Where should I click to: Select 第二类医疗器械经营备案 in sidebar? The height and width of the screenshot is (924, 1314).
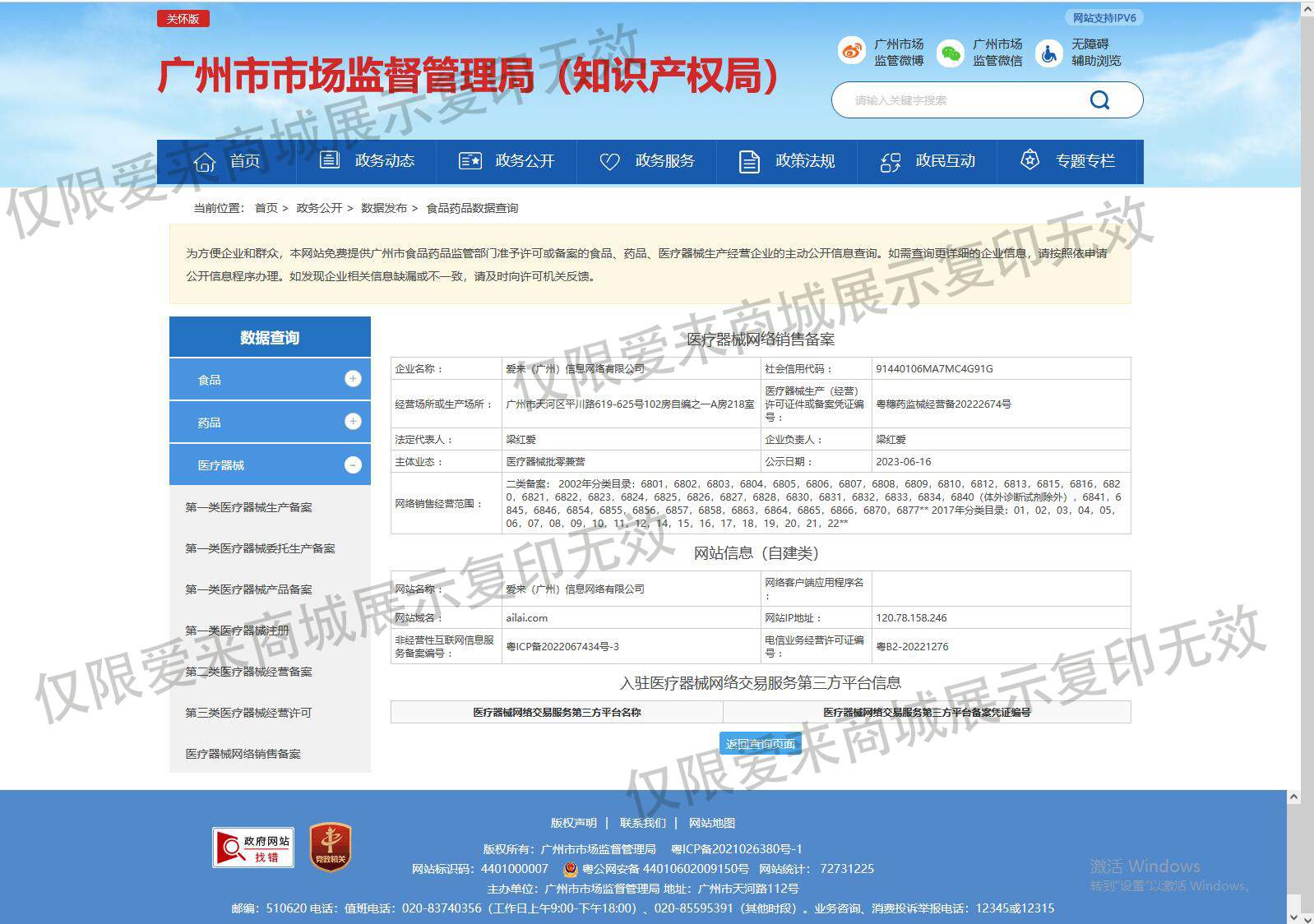pyautogui.click(x=248, y=672)
